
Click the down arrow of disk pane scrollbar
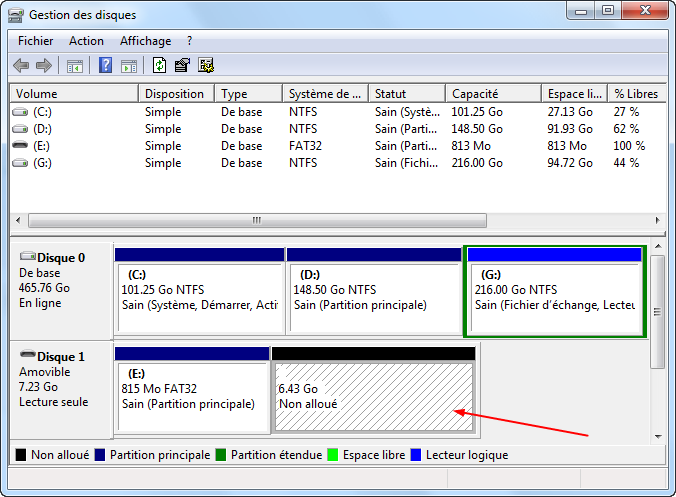[x=658, y=437]
